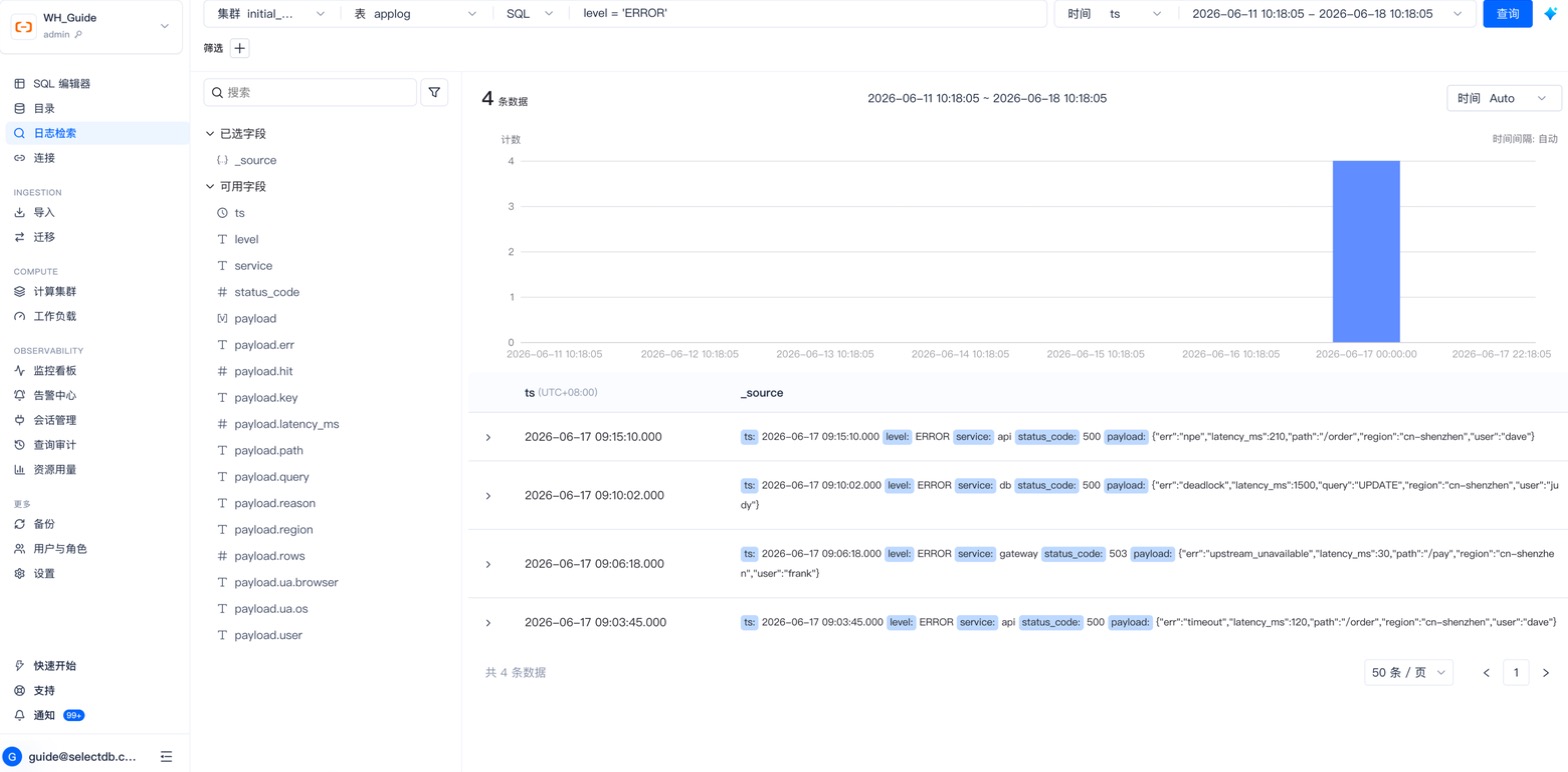Click the AI sparkle icon beside query button
1568x772 pixels.
click(x=1550, y=14)
